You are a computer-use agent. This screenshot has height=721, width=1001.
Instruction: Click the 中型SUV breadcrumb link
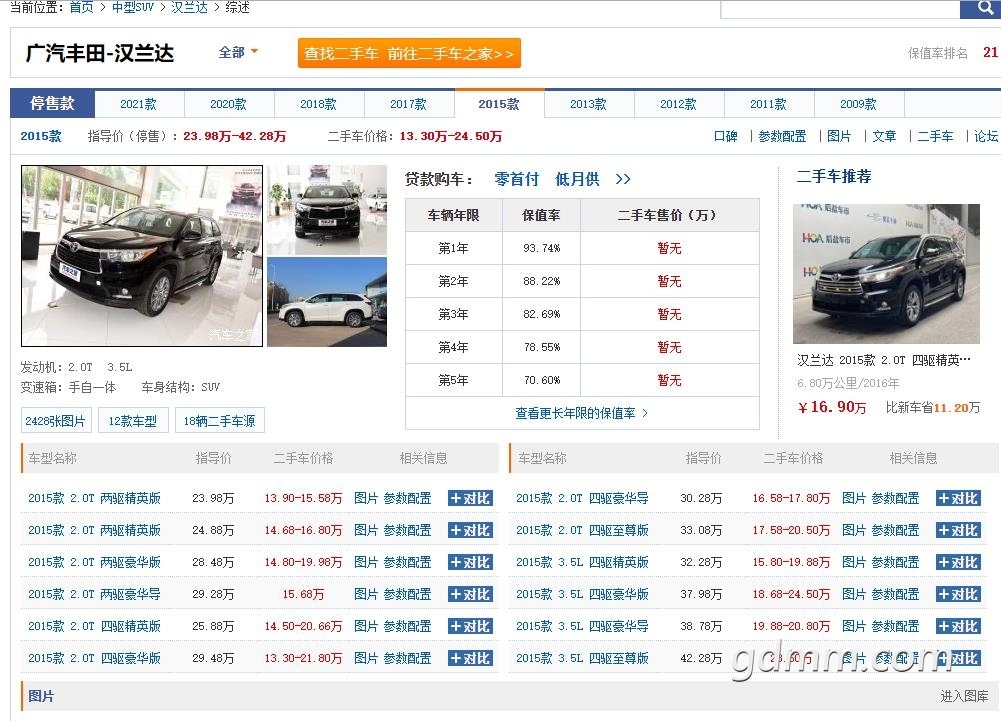click(133, 7)
